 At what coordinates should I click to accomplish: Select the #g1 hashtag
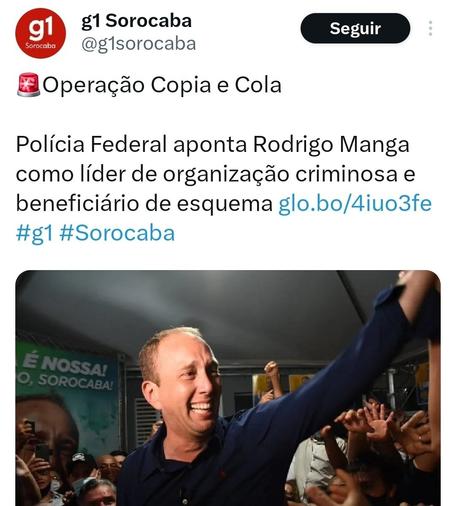pyautogui.click(x=35, y=233)
